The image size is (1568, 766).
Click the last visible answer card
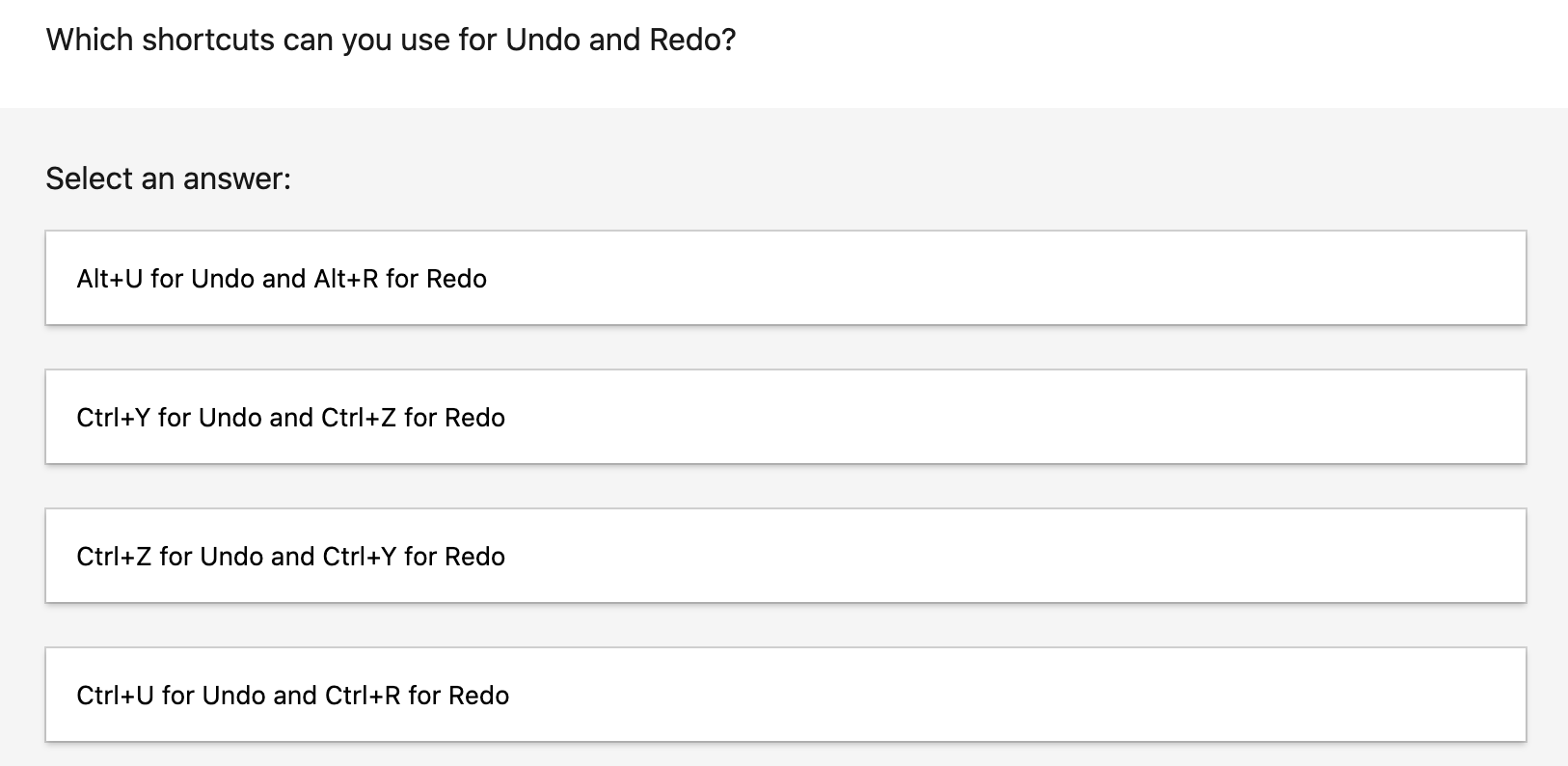785,695
